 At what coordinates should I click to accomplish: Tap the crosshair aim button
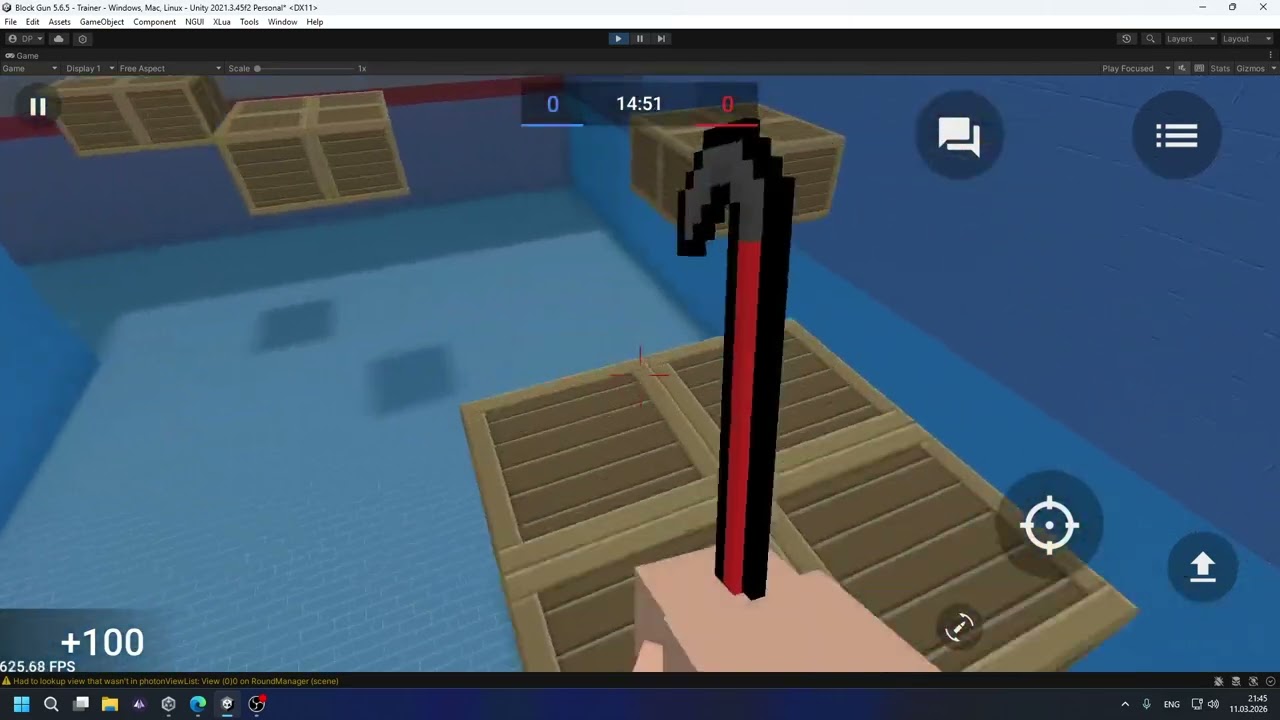(1049, 524)
